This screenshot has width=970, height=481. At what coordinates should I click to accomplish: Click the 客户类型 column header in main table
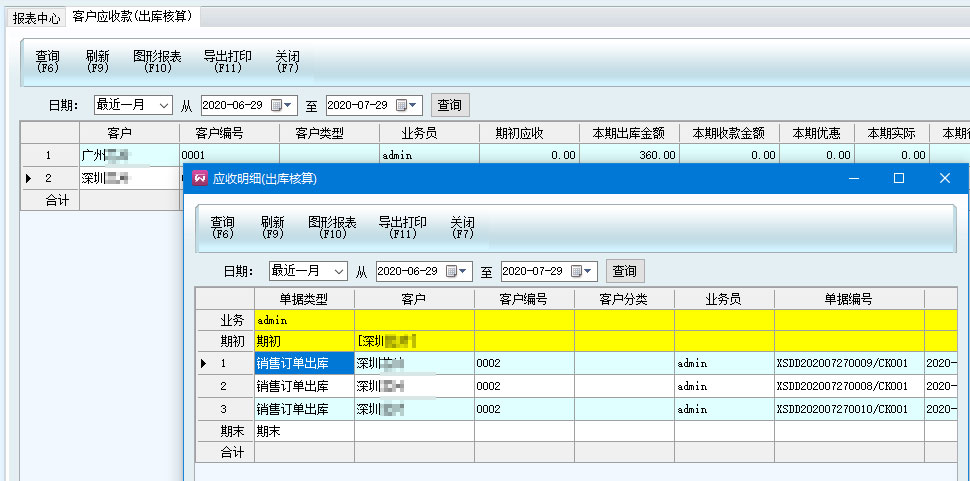coord(330,133)
